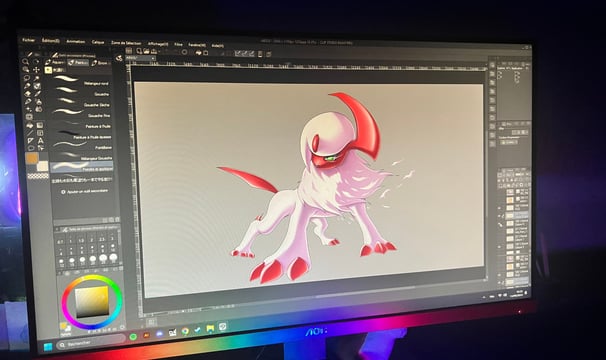Select the Lasso selection tool
The image size is (606, 360).
pyautogui.click(x=26, y=78)
